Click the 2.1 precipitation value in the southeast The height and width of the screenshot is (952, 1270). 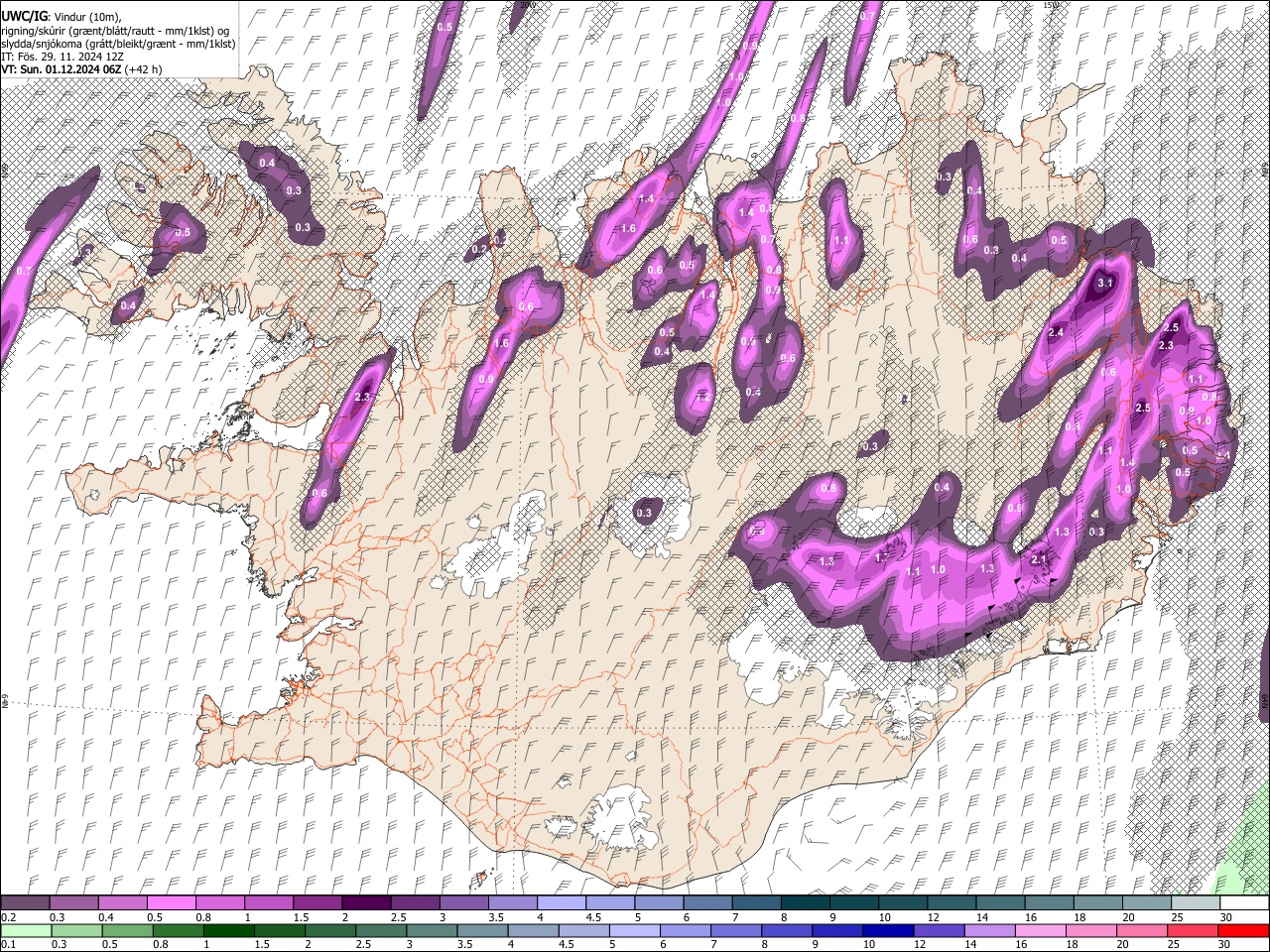[x=1039, y=560]
